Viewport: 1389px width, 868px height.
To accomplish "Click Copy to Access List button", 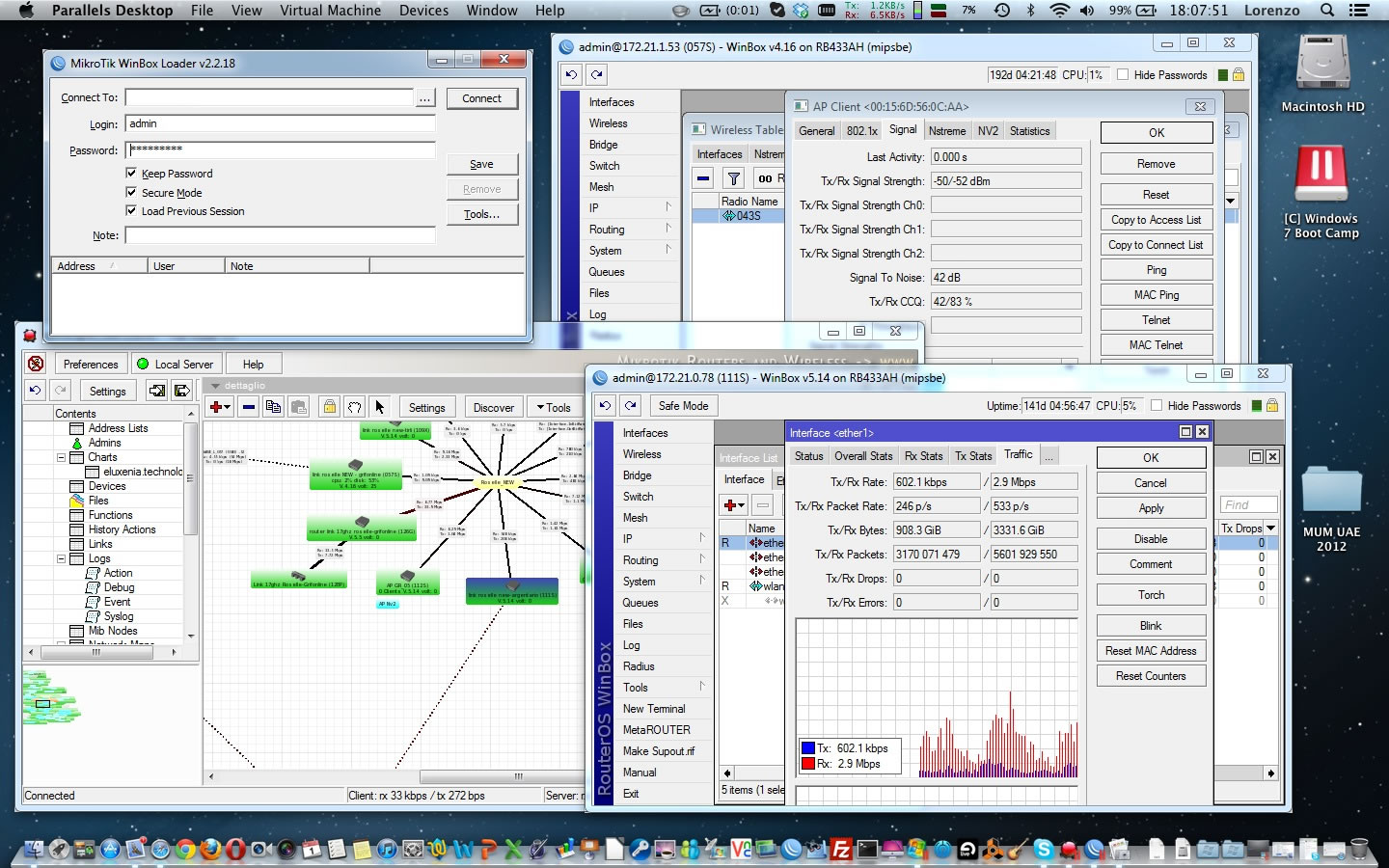I will 1156,220.
